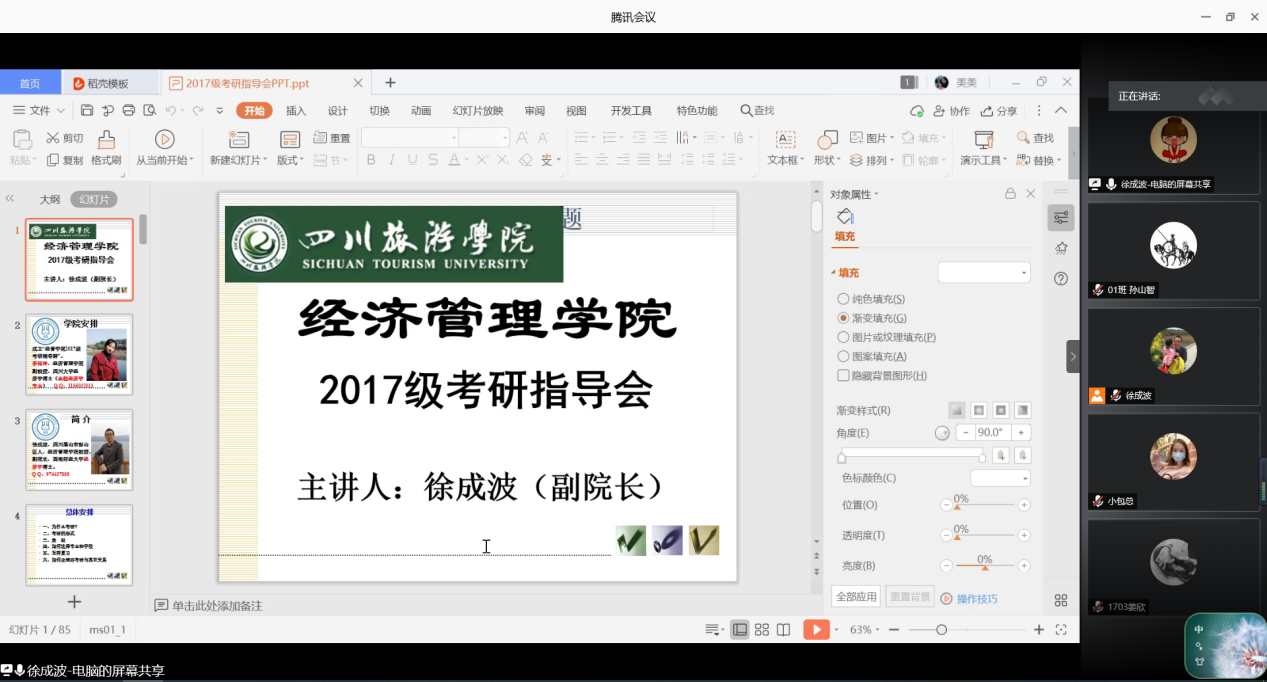
Task: Open the Insert (插入) ribbon tab
Action: pyautogui.click(x=296, y=111)
